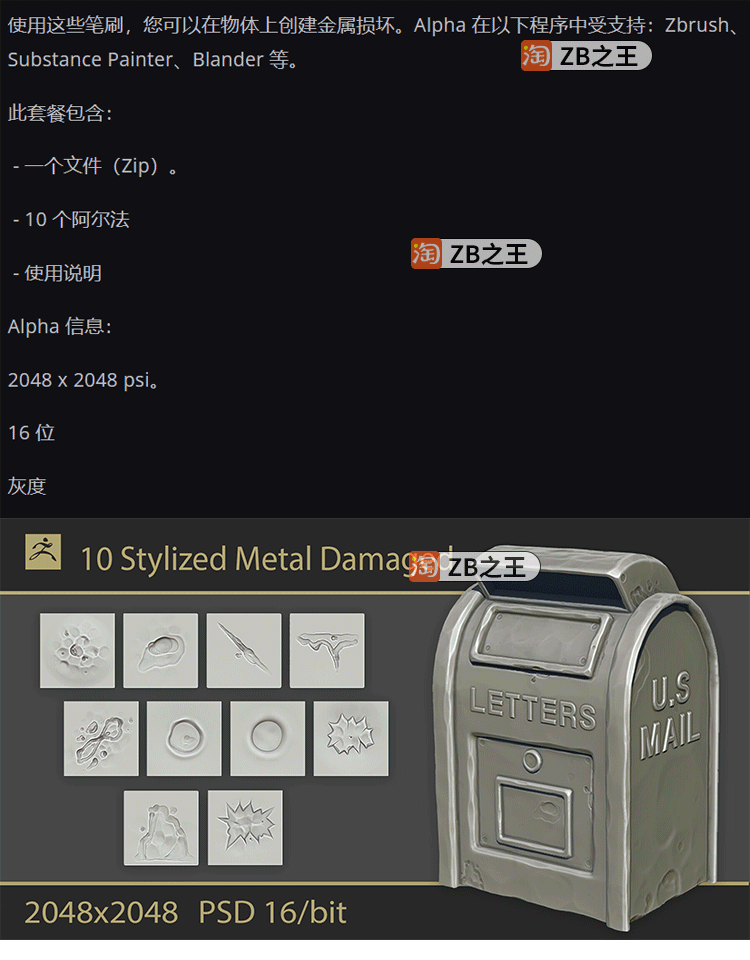Click the 2048x2048 PSD 16/bit footer text
The width and height of the screenshot is (750, 960).
coord(185,912)
